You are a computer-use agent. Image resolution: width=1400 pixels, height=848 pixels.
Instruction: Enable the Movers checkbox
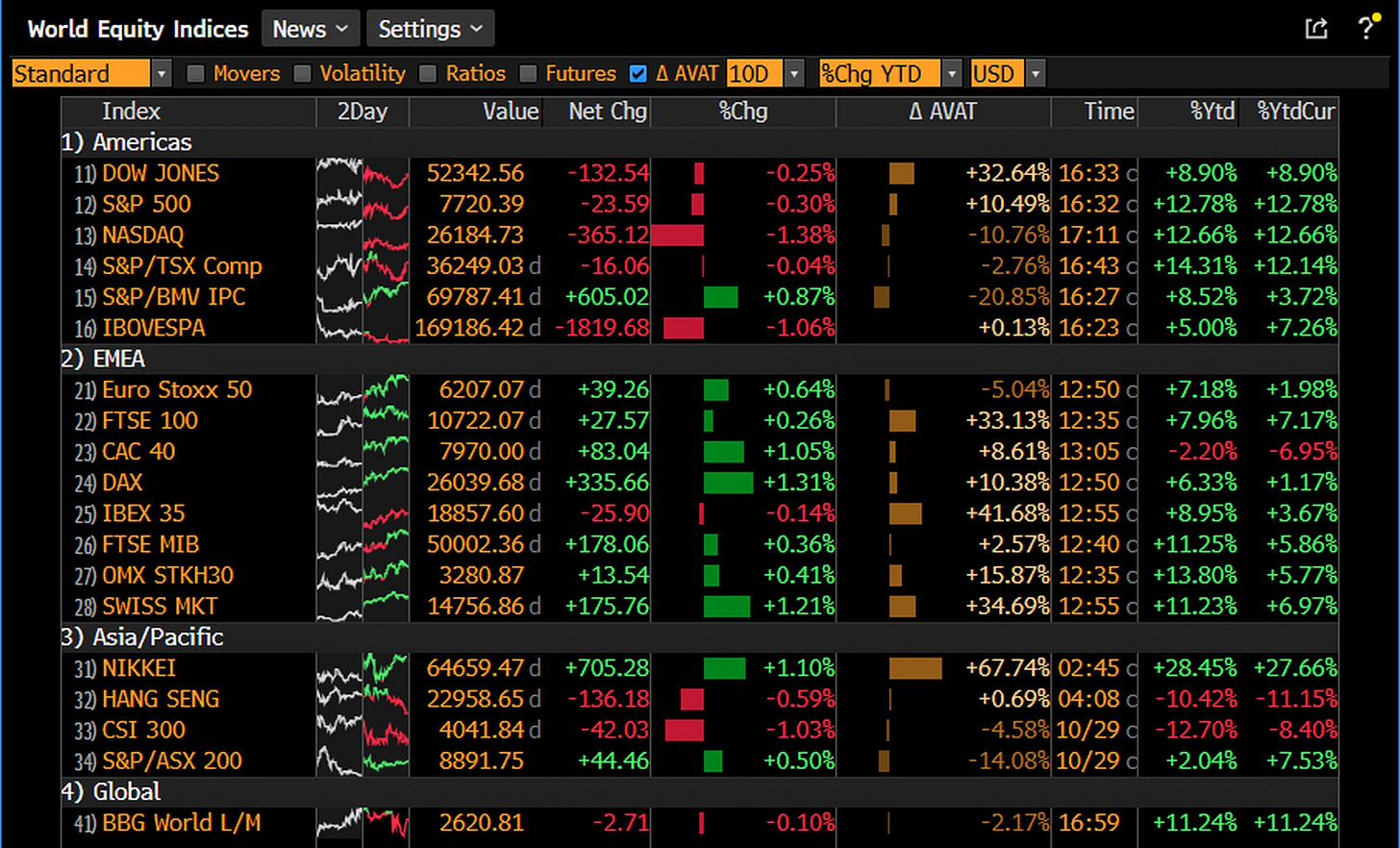point(195,74)
